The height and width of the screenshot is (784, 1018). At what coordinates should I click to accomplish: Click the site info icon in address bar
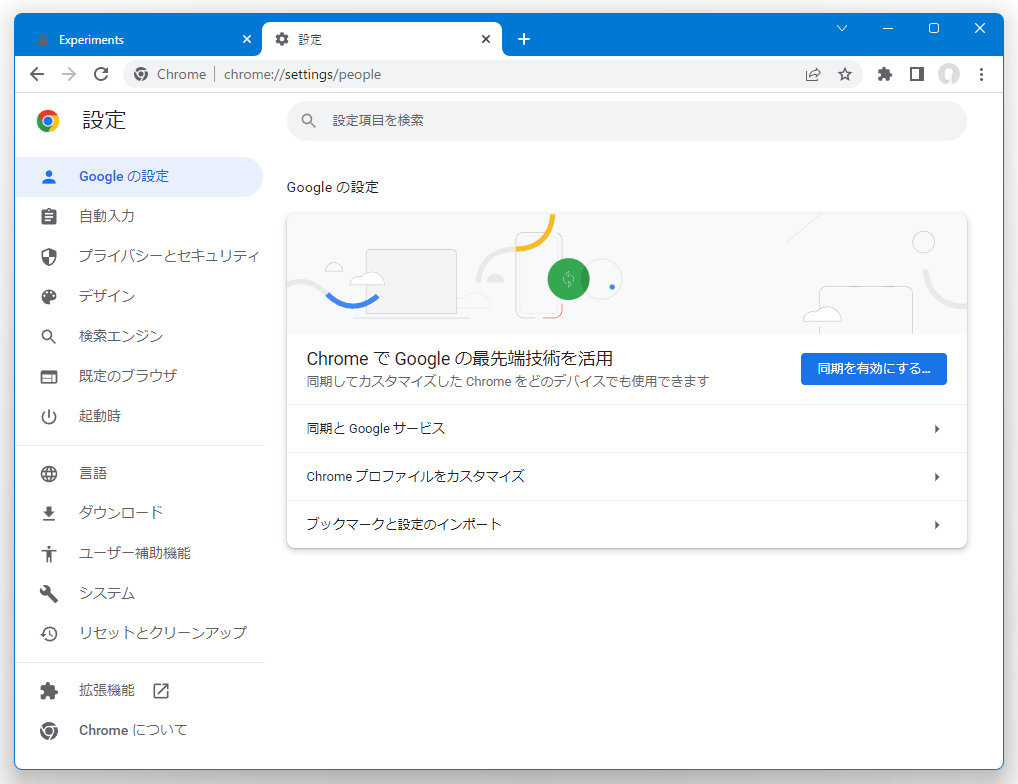pyautogui.click(x=141, y=75)
